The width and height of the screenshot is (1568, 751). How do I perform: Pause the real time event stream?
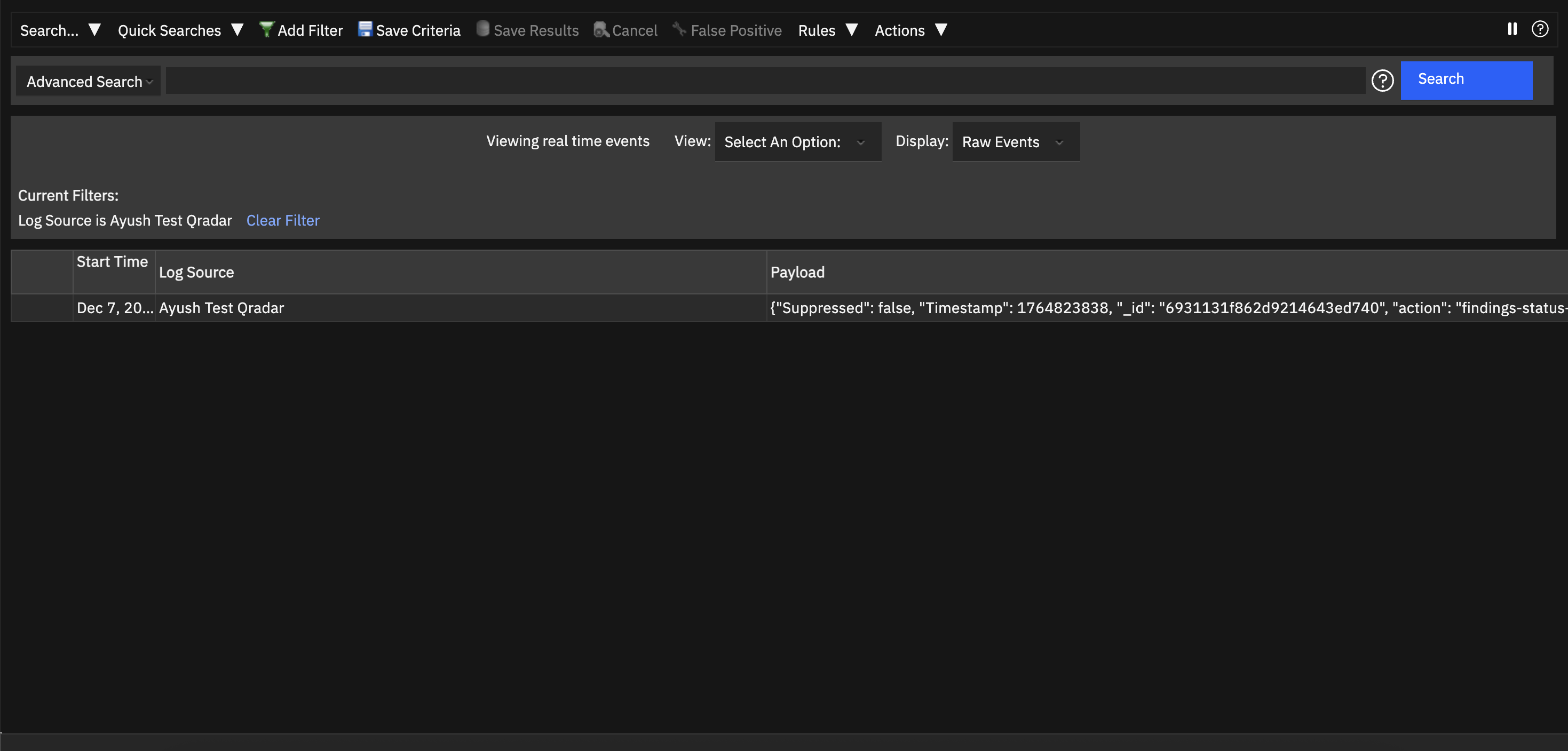(x=1512, y=29)
